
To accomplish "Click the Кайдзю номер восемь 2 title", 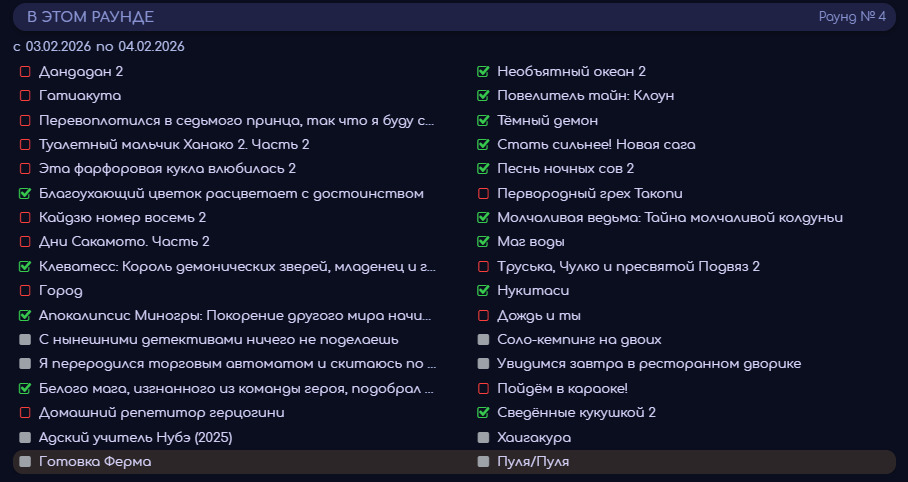I will point(122,217).
